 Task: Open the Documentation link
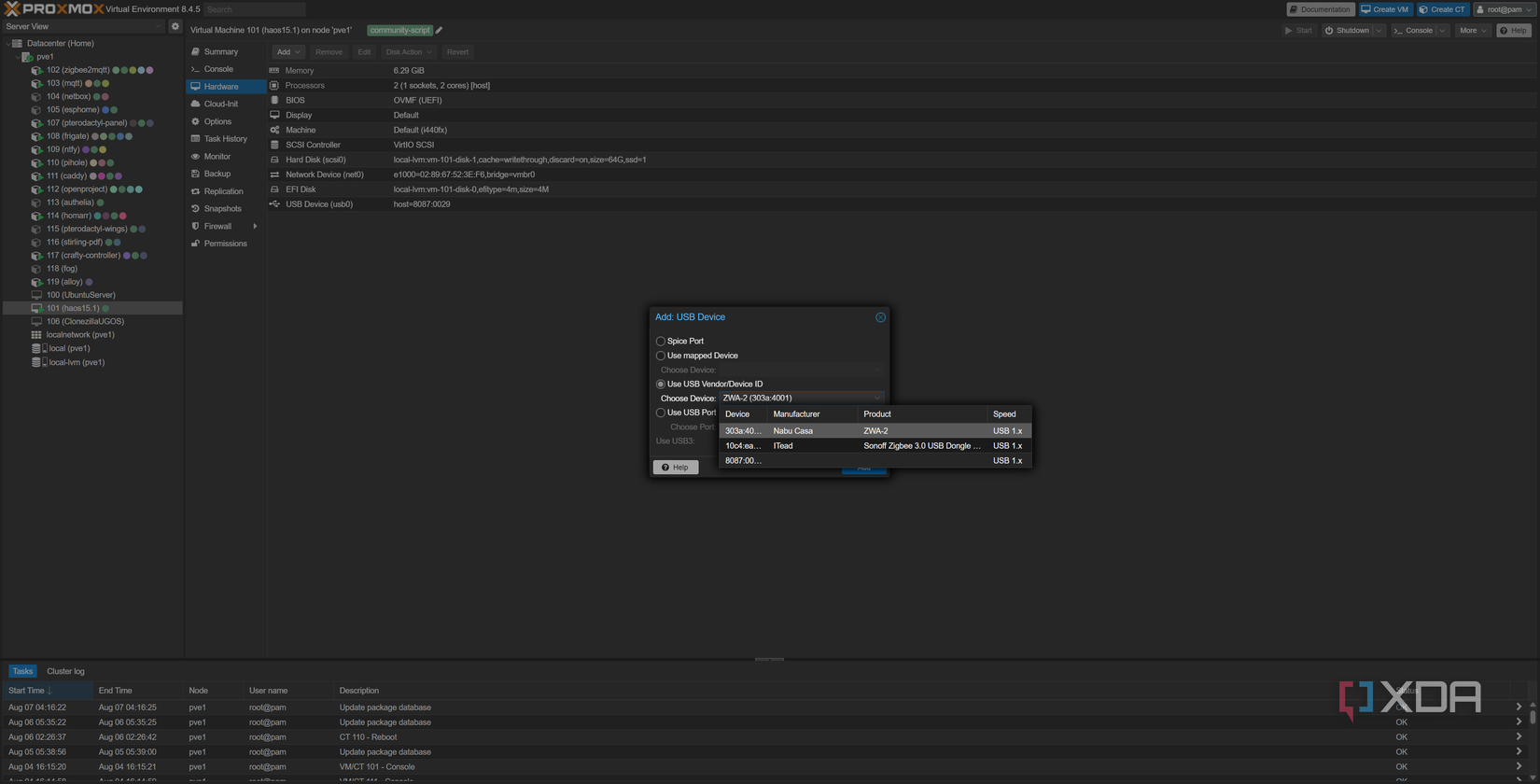1320,9
